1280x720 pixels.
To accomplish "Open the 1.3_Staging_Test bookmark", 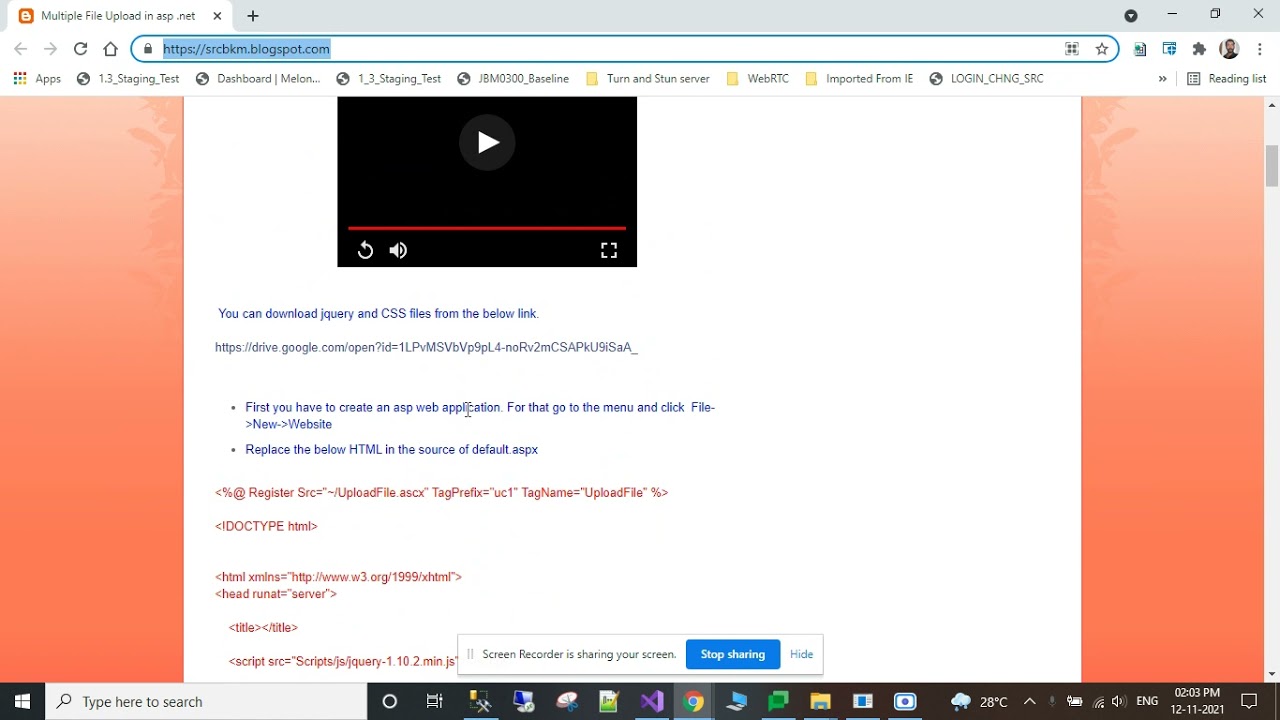I will (x=128, y=79).
